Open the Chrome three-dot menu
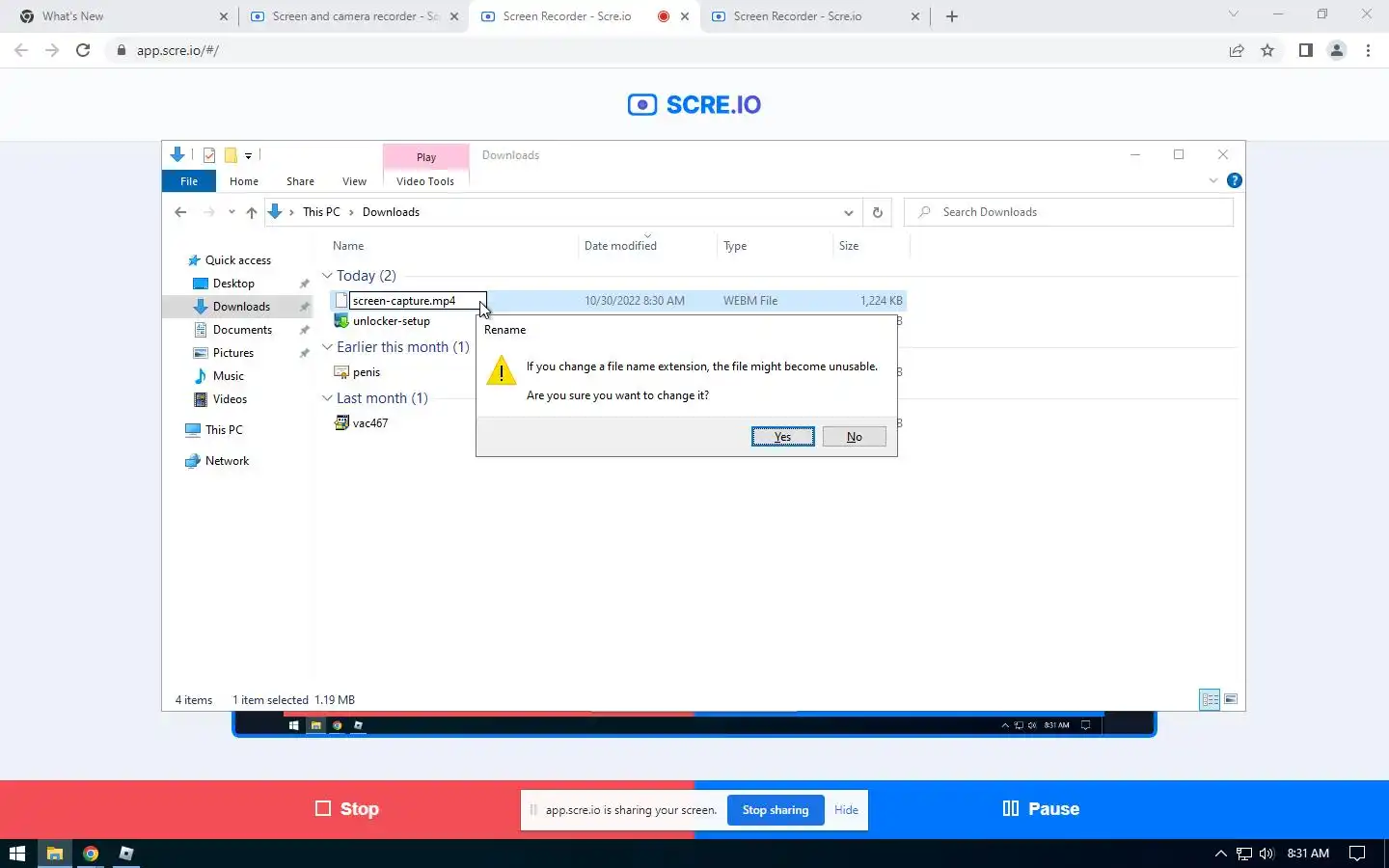The width and height of the screenshot is (1389, 868). 1368,50
